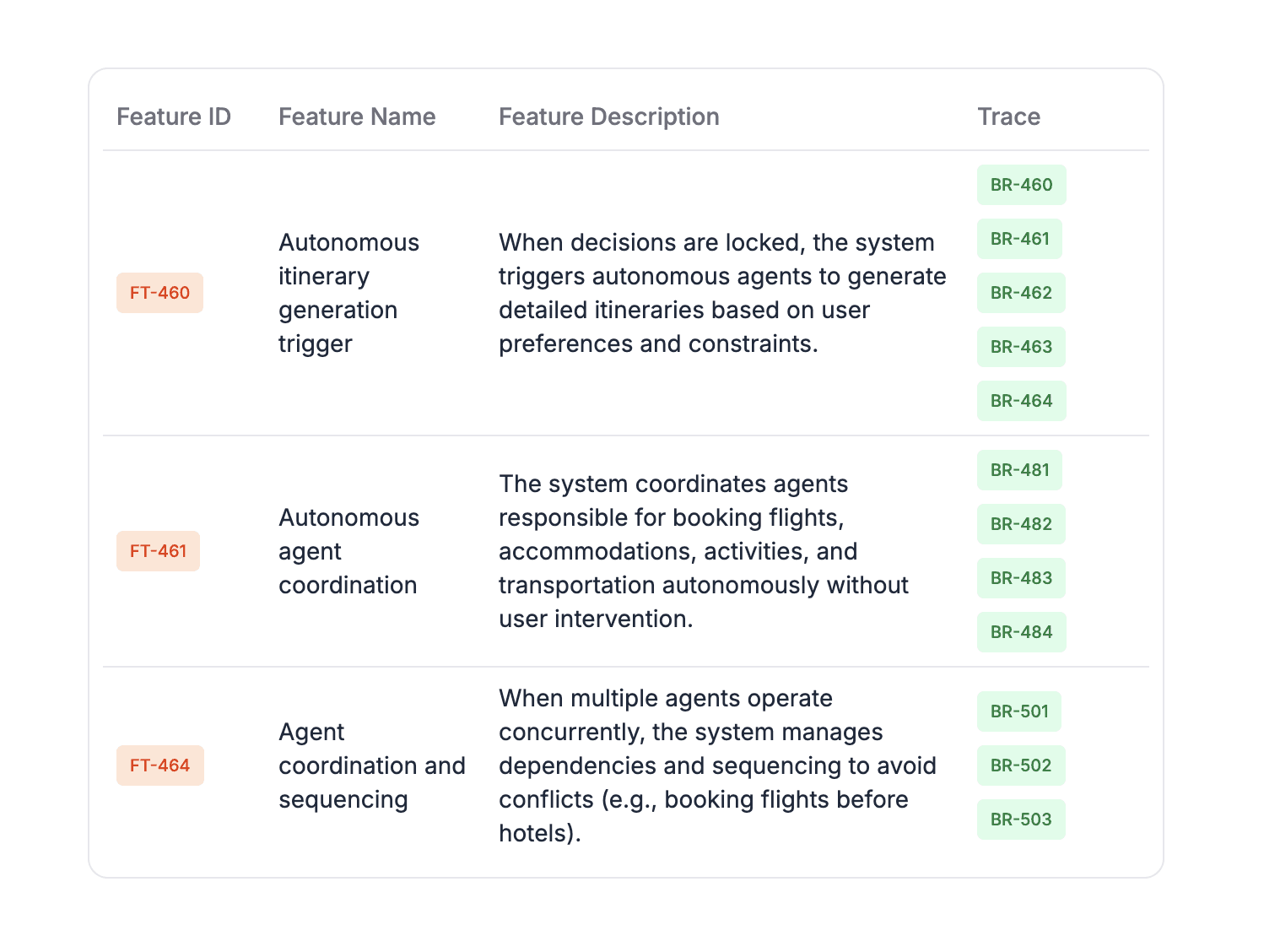The image size is (1264, 952).
Task: Open trace link BR-501
Action: [1019, 711]
